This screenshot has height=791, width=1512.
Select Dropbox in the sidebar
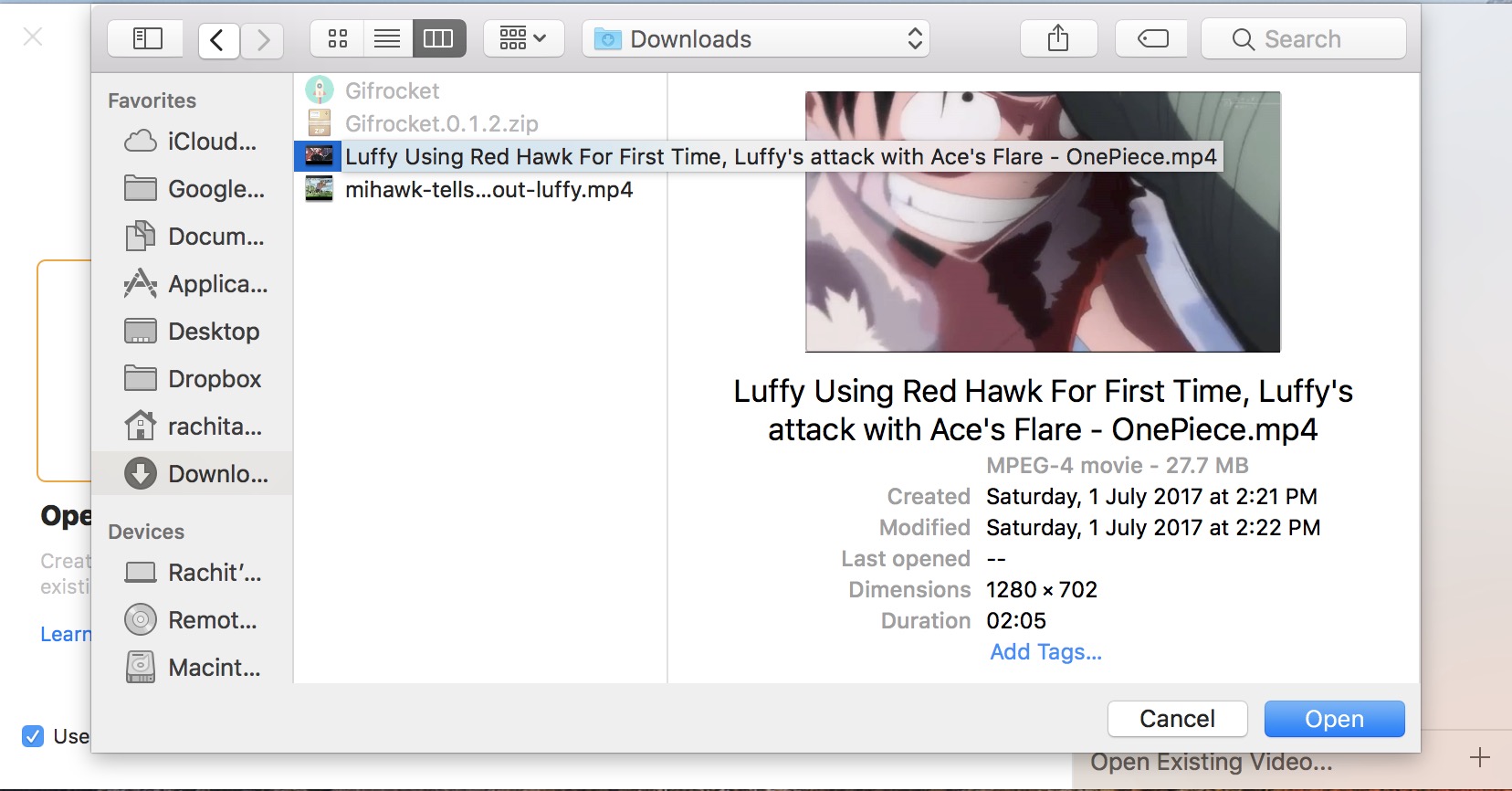[x=192, y=379]
